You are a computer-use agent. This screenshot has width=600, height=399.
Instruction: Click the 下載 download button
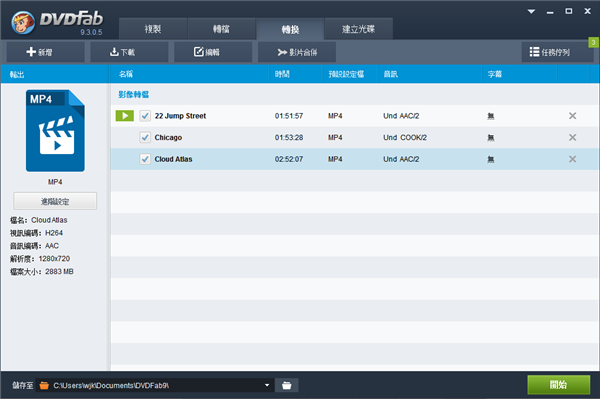pos(129,52)
